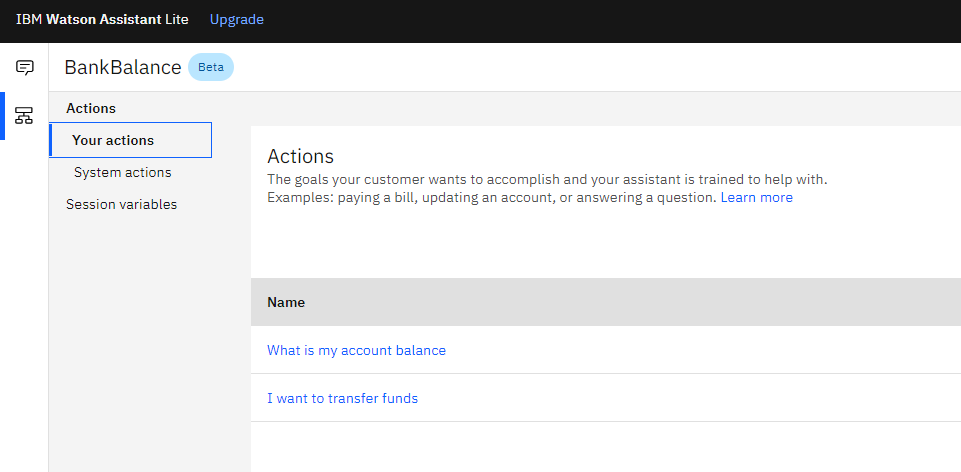The image size is (961, 472).
Task: Click the description starting 'The goals your customer'
Action: [x=547, y=180]
